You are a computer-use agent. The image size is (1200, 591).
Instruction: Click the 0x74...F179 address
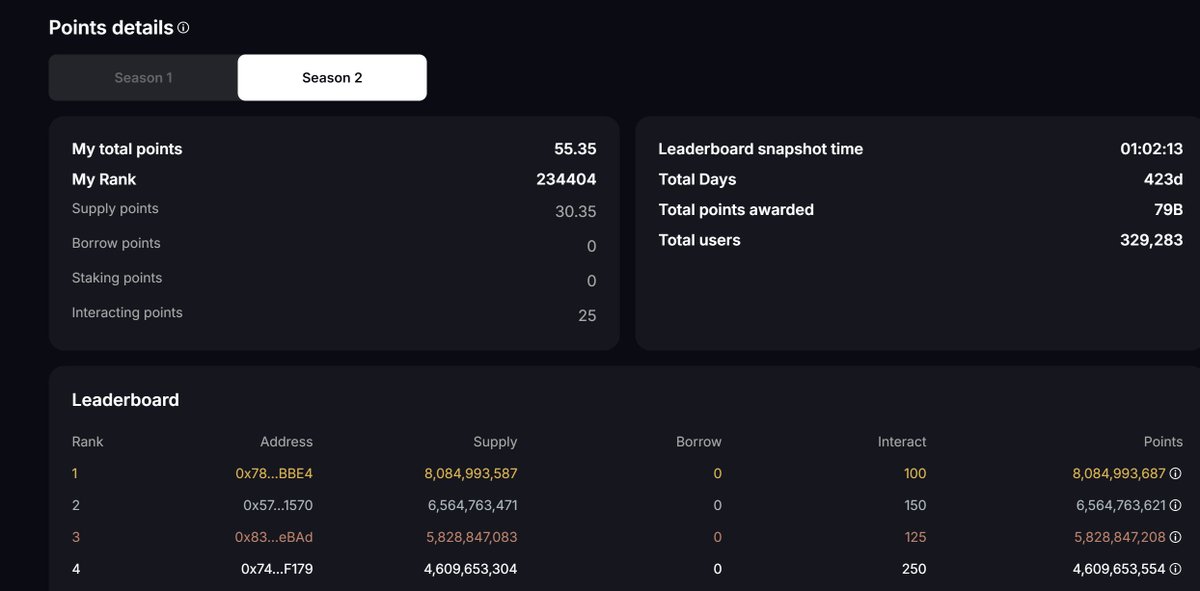(x=277, y=569)
